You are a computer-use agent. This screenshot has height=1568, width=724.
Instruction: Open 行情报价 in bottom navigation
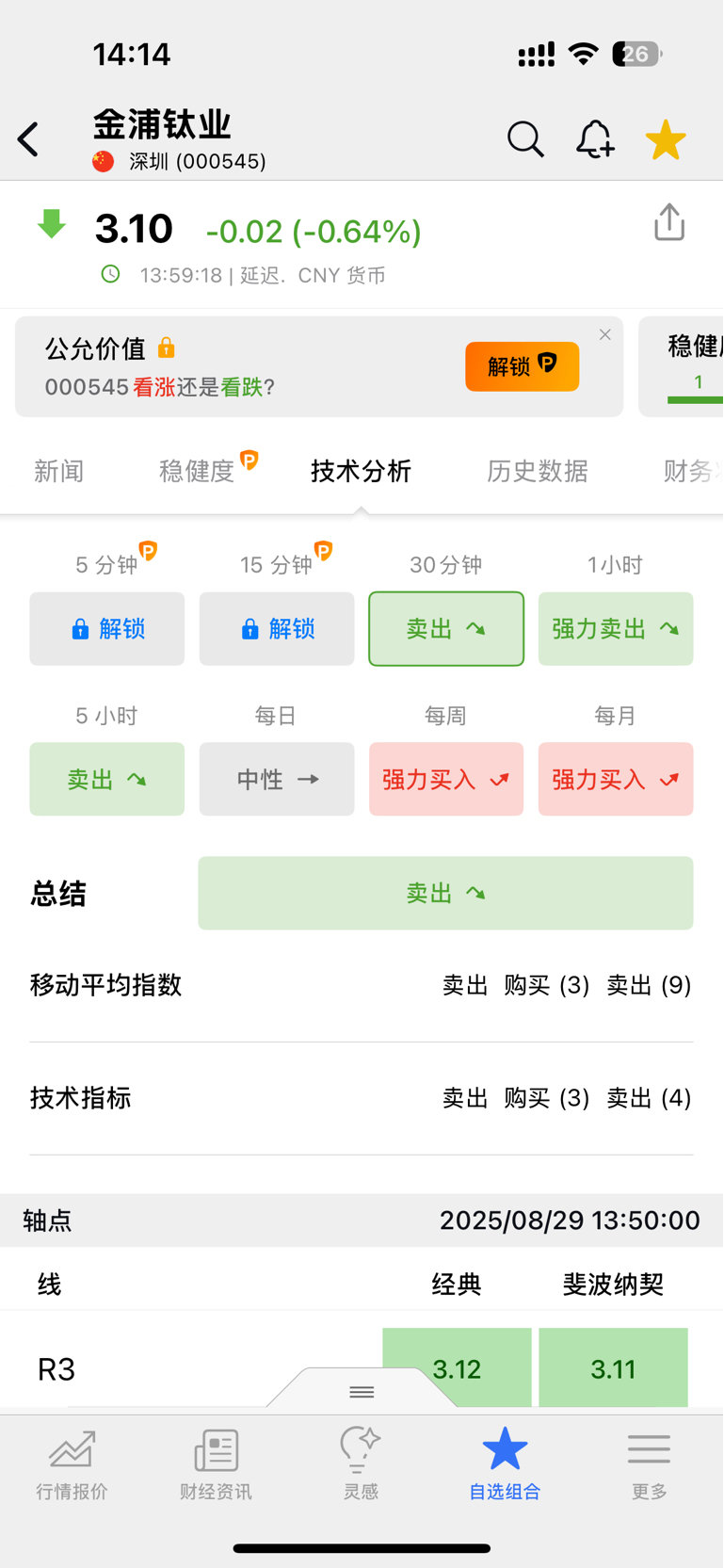pos(72,1464)
